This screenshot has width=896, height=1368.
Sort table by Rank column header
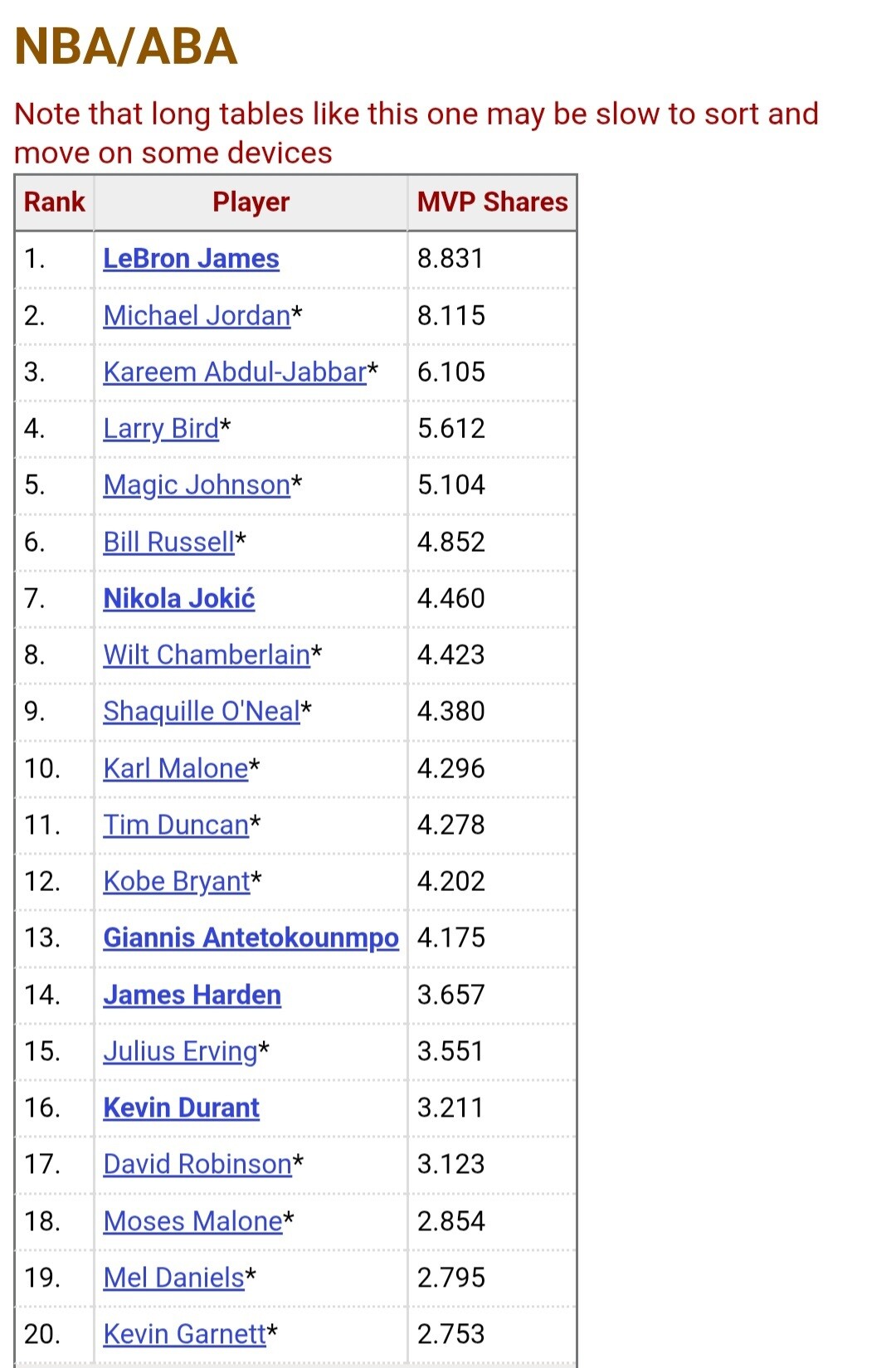tap(55, 202)
